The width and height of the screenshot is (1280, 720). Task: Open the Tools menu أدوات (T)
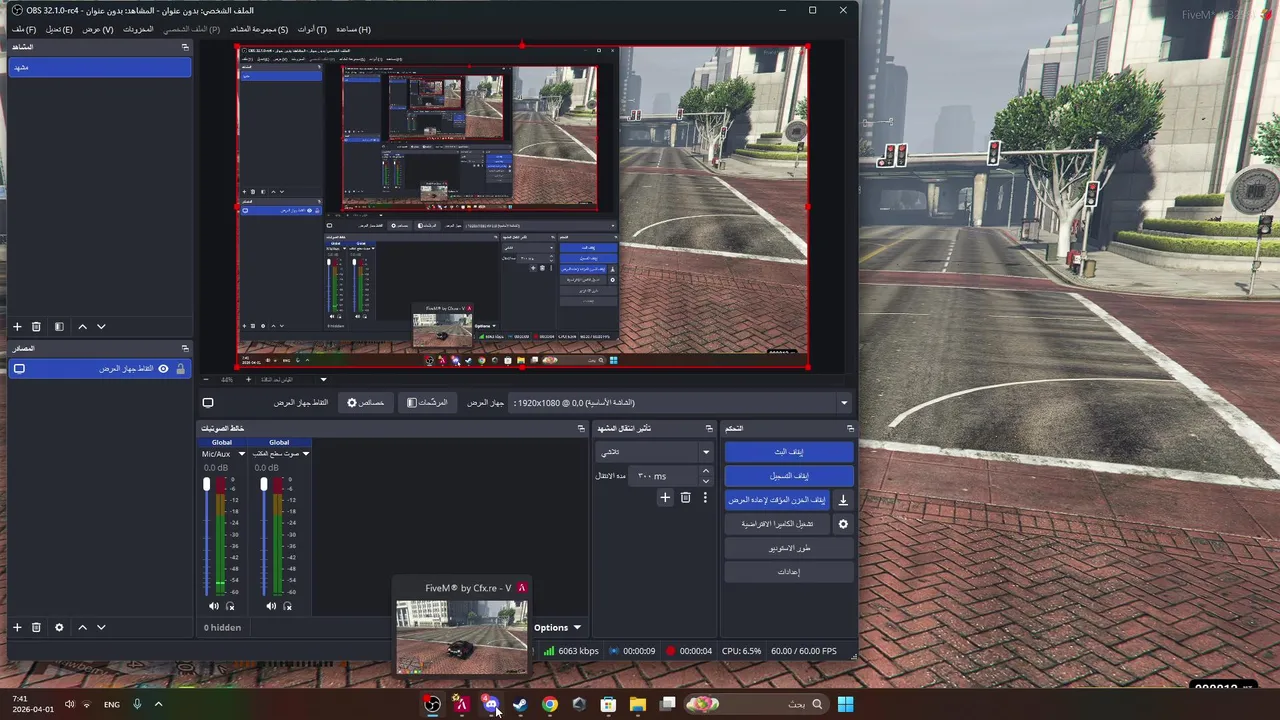pos(312,29)
